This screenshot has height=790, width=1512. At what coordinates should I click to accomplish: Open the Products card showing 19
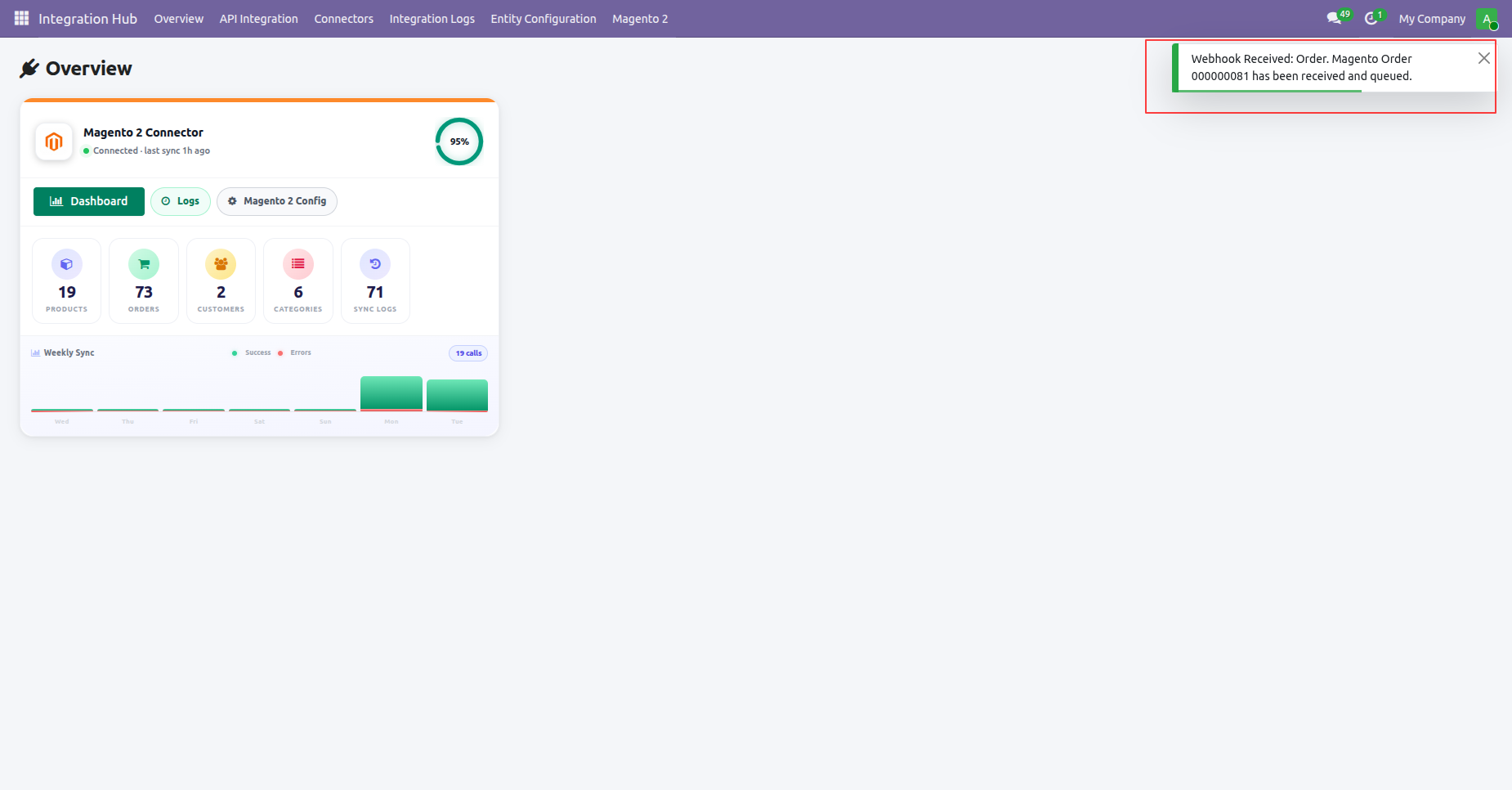click(67, 281)
